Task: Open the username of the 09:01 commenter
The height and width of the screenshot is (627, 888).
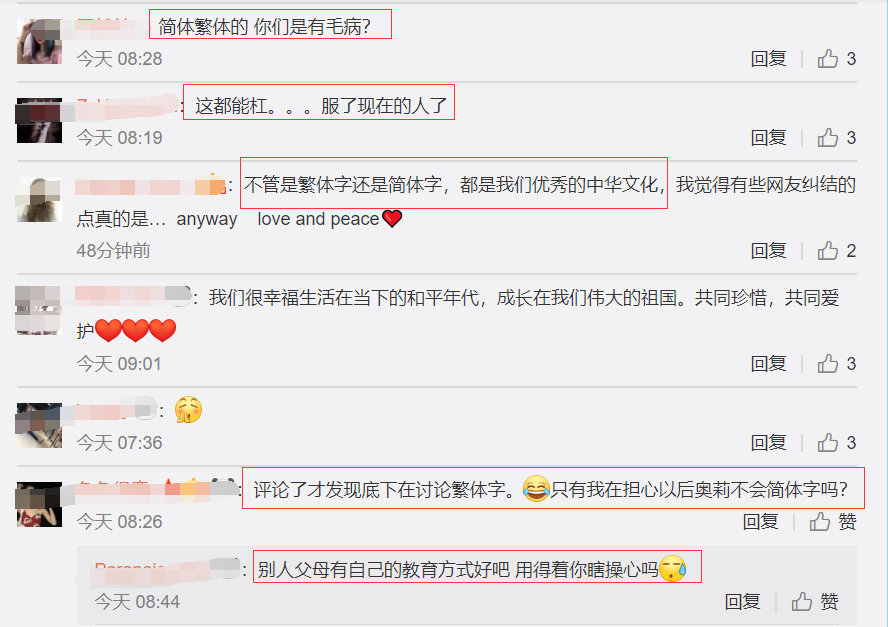Action: pyautogui.click(x=133, y=297)
